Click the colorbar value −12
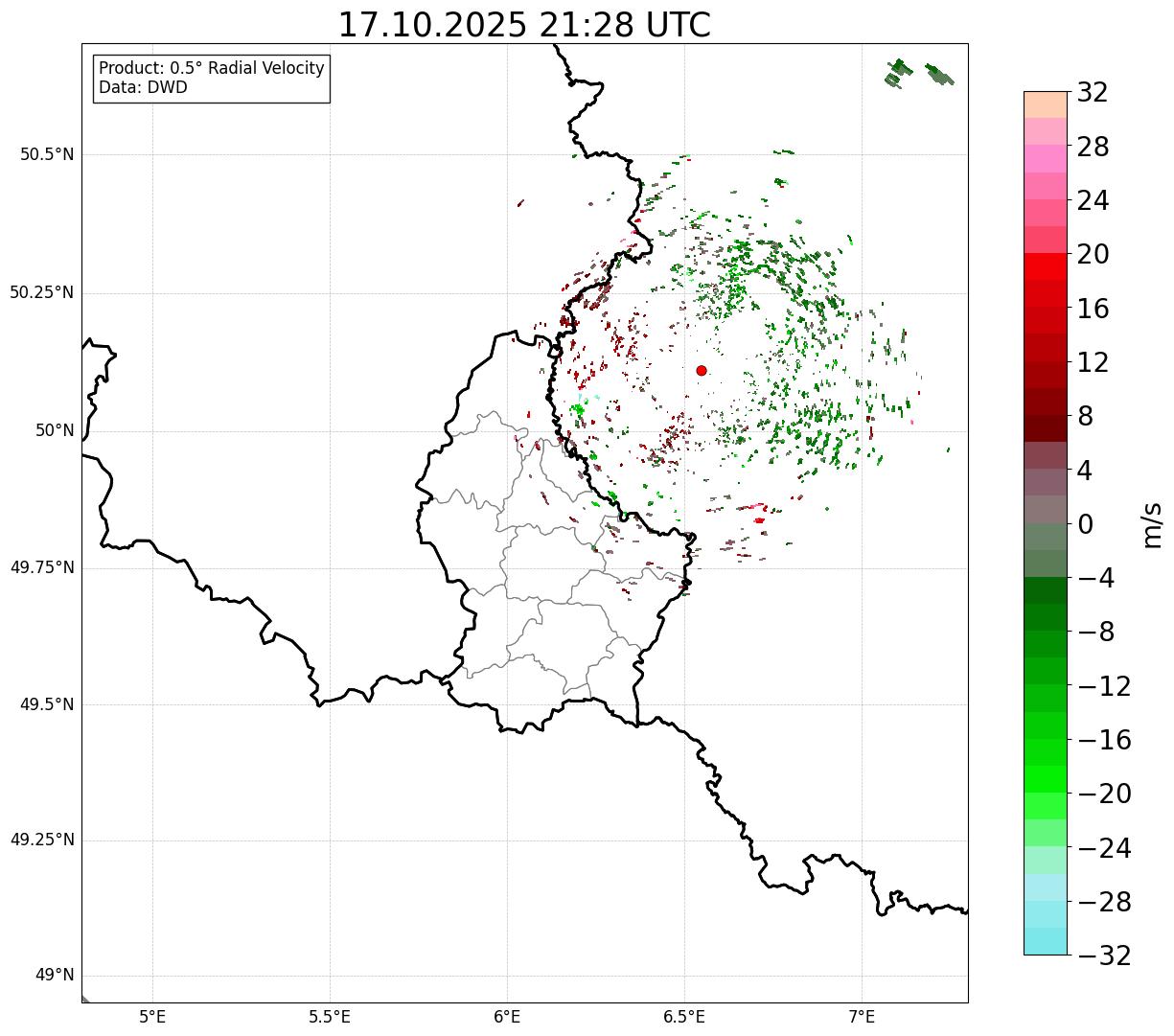 (x=1104, y=686)
